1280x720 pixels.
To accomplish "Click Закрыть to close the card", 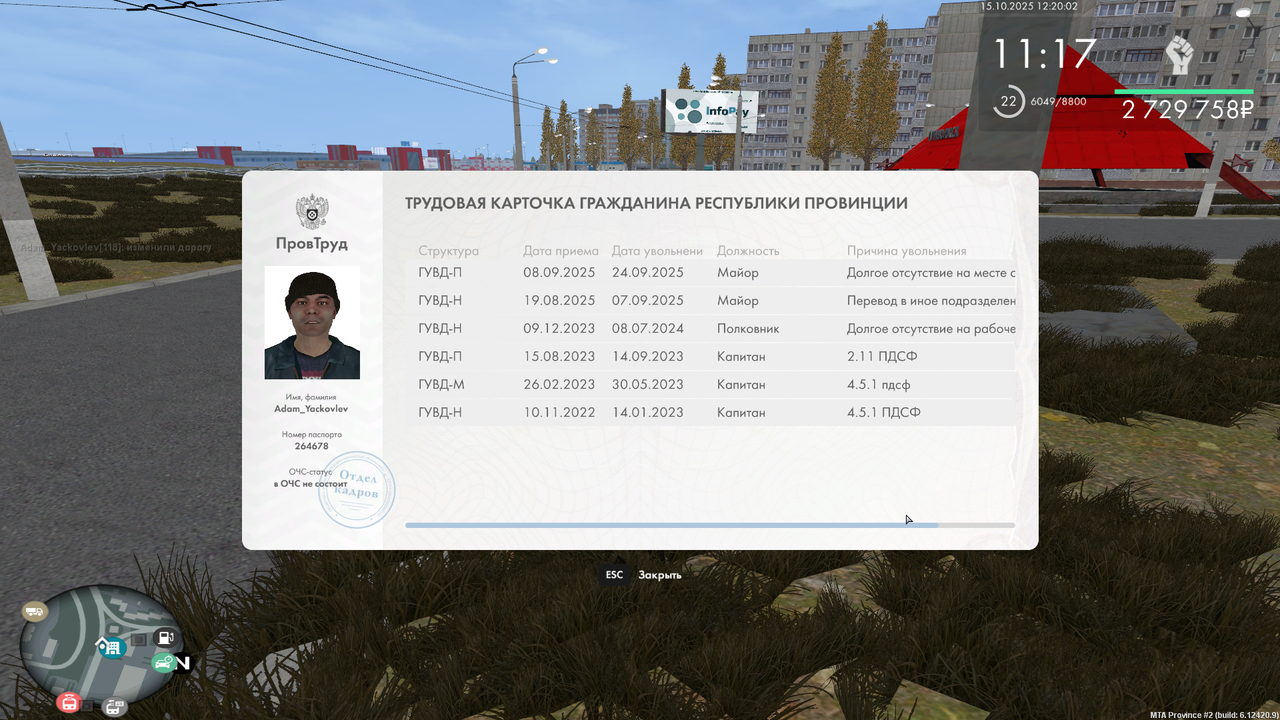I will pos(660,575).
